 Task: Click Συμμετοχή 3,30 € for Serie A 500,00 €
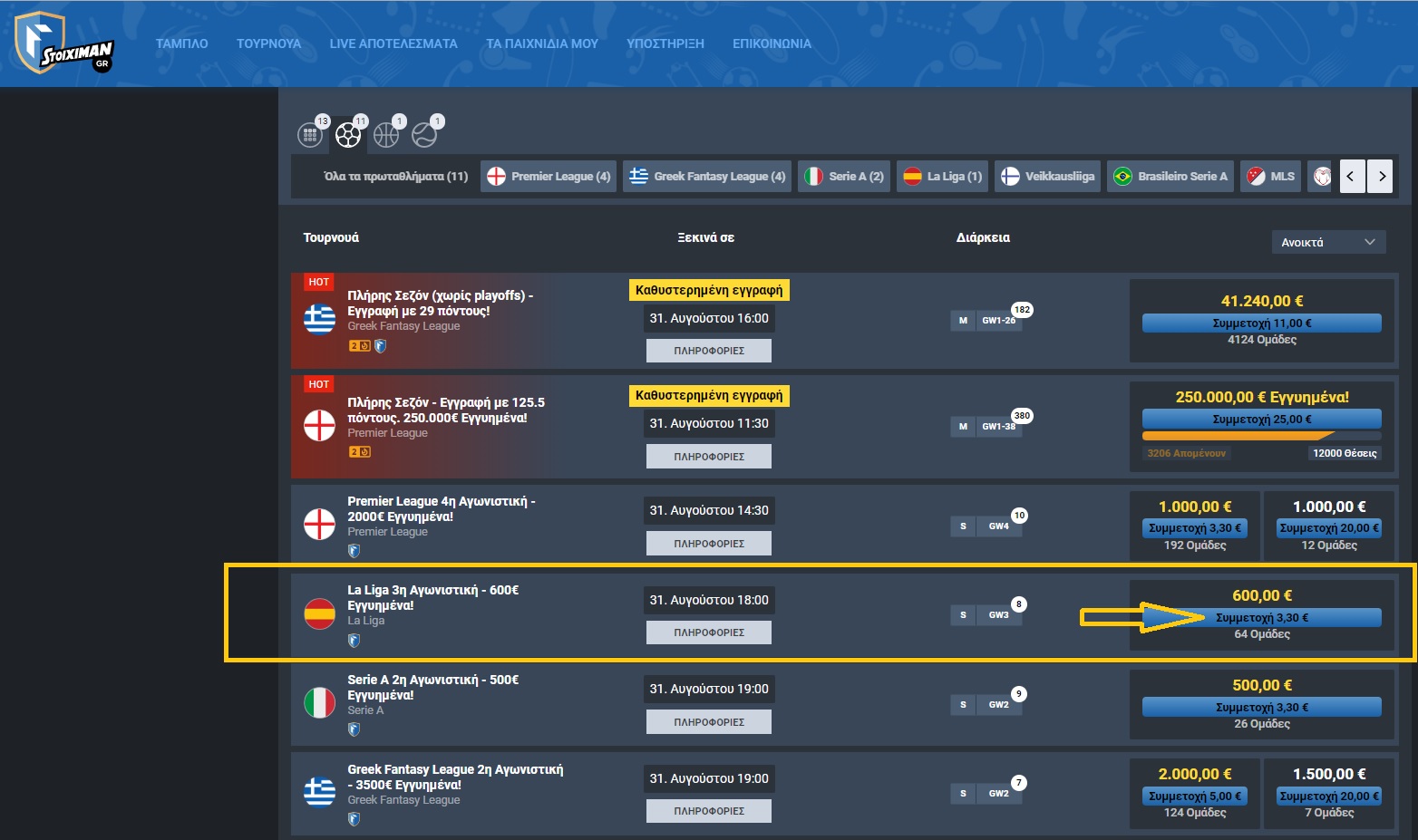pos(1262,707)
